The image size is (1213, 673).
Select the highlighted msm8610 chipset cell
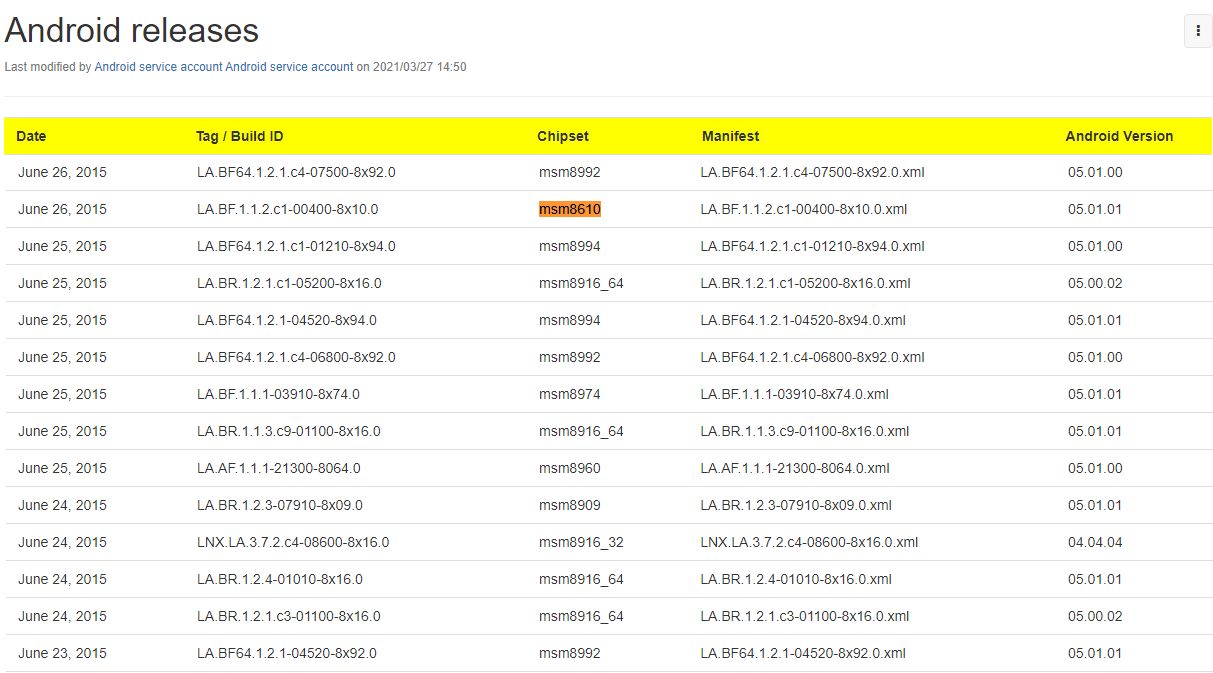click(570, 209)
